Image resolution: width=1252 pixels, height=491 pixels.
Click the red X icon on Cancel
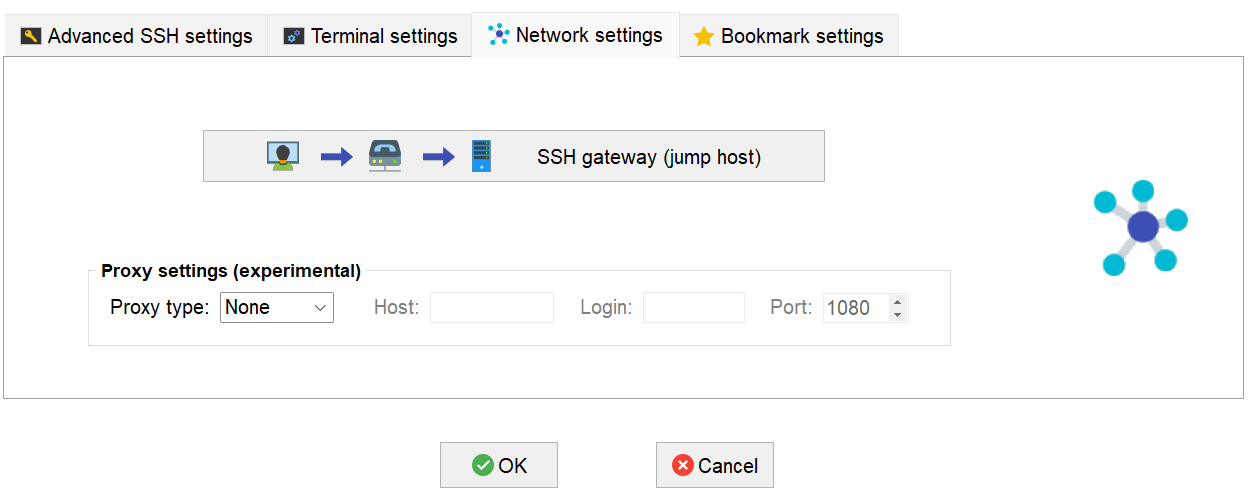pyautogui.click(x=683, y=465)
